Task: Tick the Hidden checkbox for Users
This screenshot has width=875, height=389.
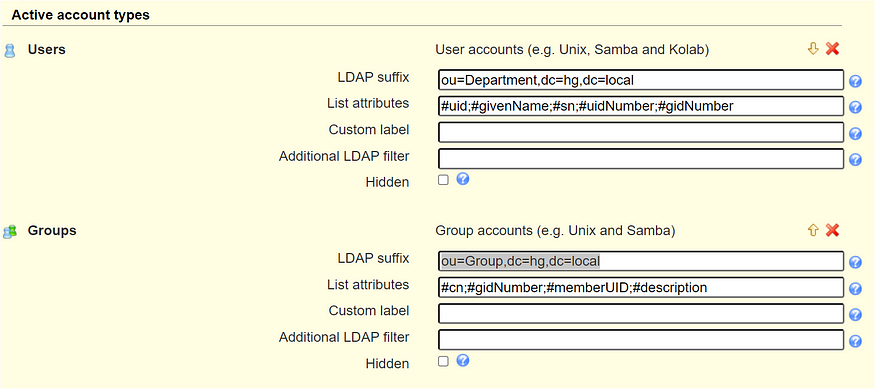Action: pyautogui.click(x=443, y=180)
